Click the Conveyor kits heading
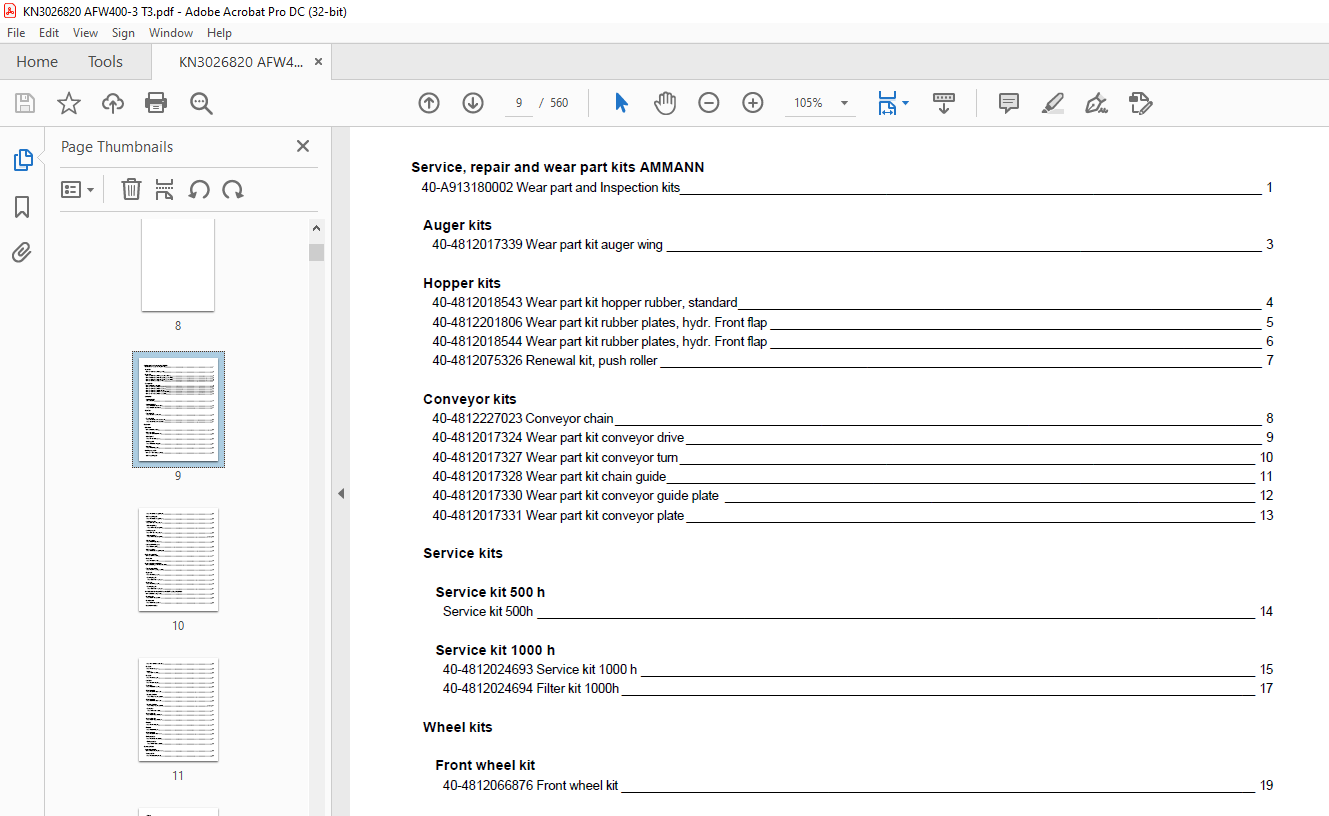The width and height of the screenshot is (1329, 816). tap(470, 399)
